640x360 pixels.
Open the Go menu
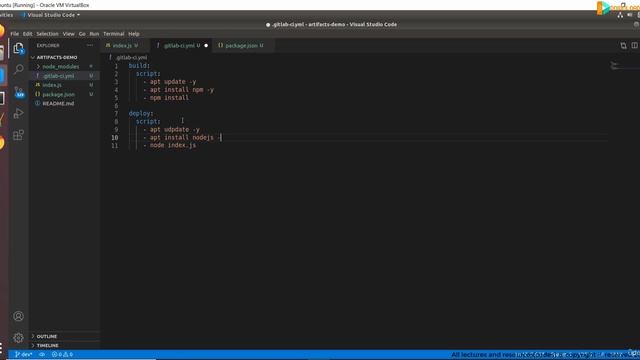pos(82,34)
